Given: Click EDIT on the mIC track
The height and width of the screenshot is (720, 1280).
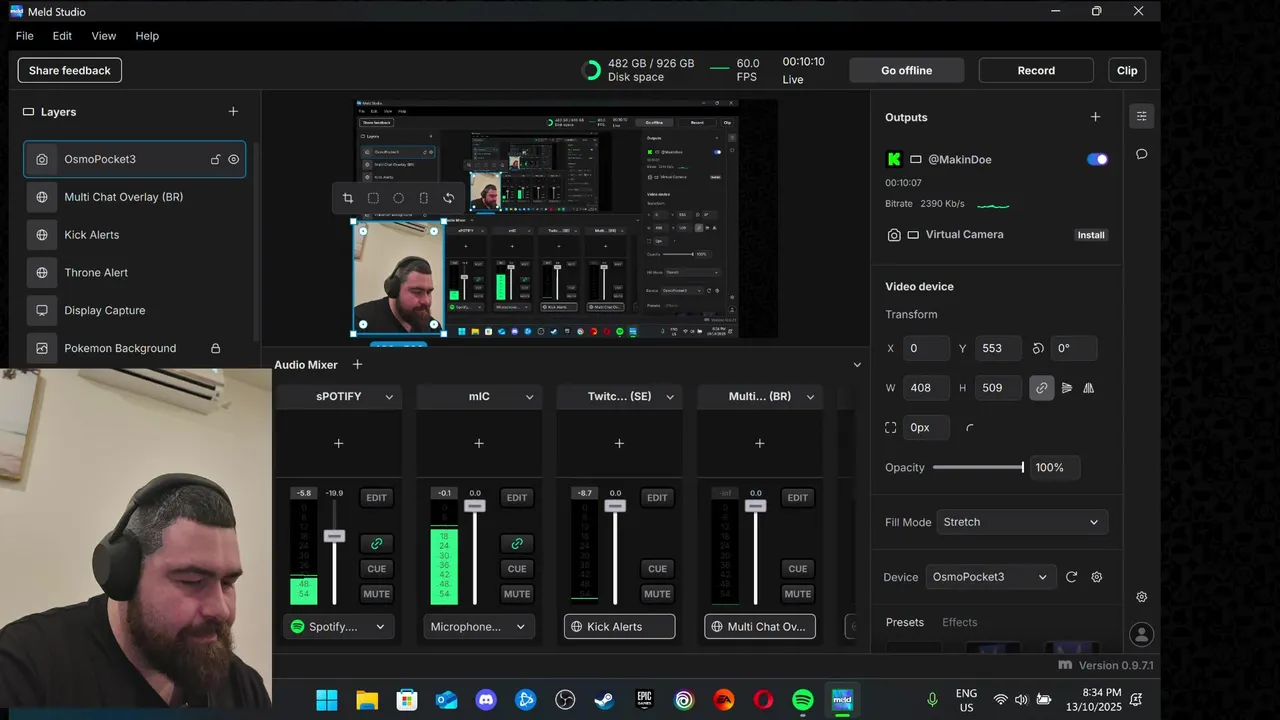Looking at the screenshot, I should click(517, 498).
